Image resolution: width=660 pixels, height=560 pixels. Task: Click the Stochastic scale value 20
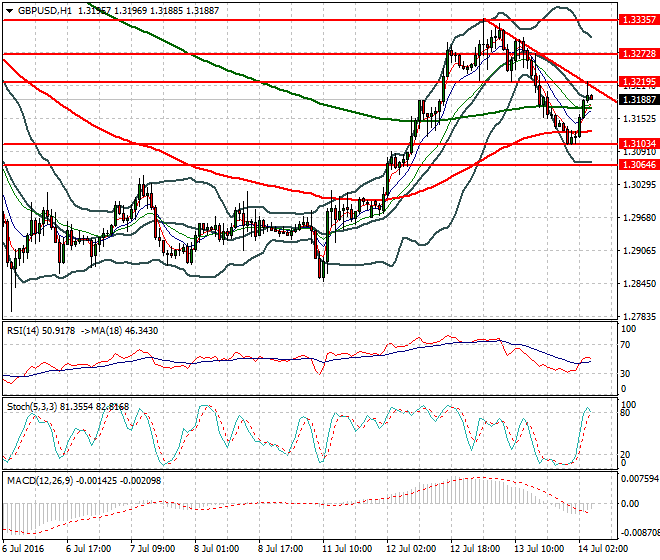click(626, 455)
